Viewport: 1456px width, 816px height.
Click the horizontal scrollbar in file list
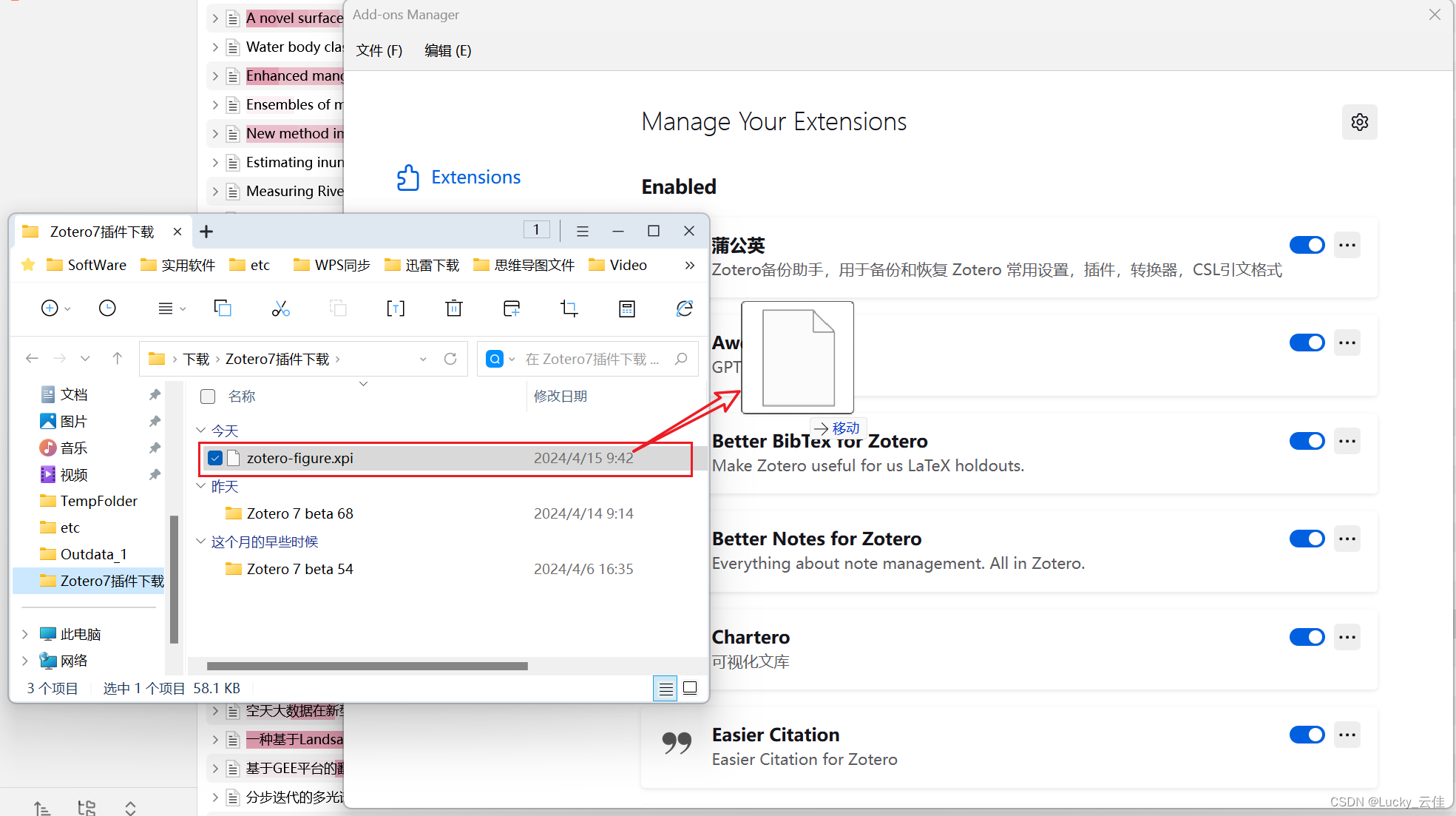coord(367,667)
